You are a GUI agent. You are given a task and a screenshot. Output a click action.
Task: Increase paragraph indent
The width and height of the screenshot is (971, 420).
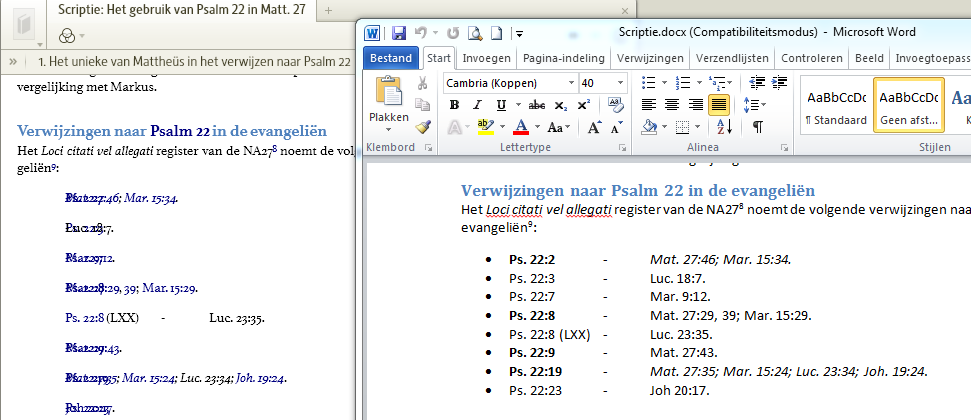pyautogui.click(x=780, y=82)
